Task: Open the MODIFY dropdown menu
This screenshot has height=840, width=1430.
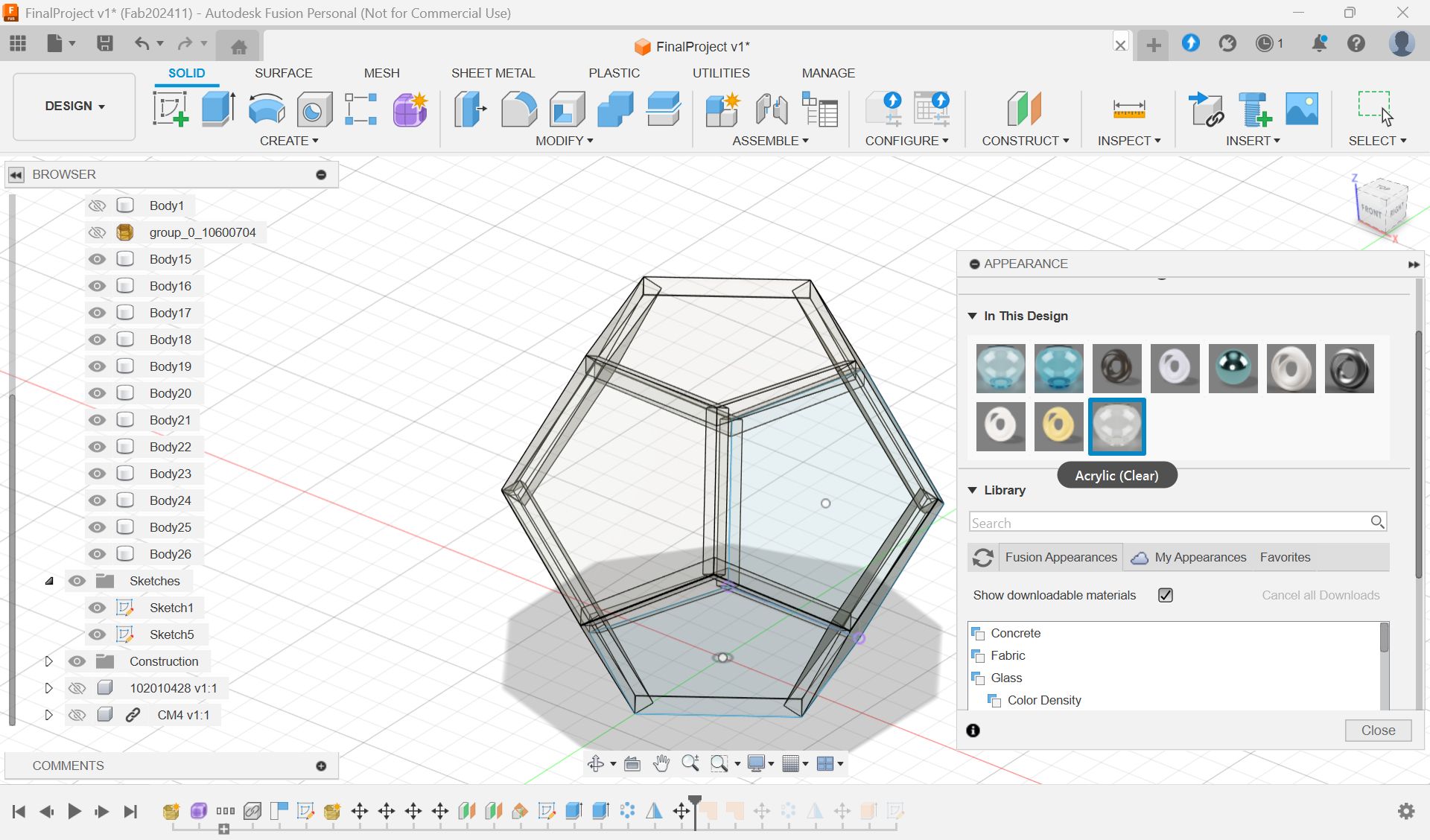Action: 564,141
